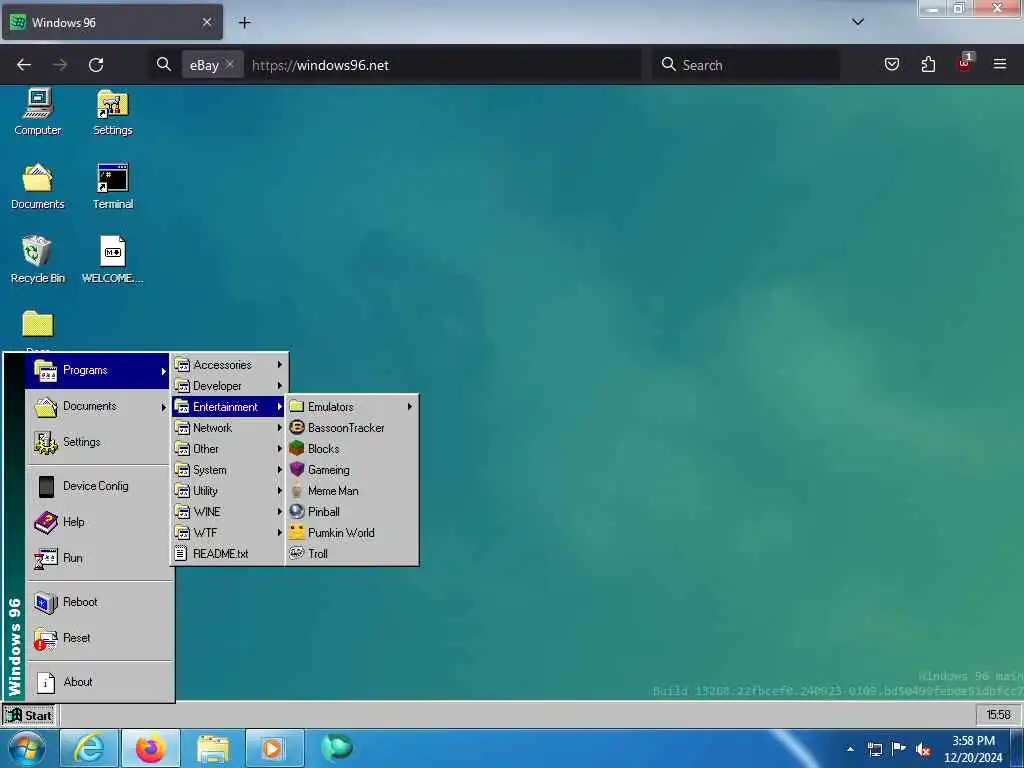Expand the Utility submenu
Viewport: 1024px width, 768px height.
click(228, 490)
